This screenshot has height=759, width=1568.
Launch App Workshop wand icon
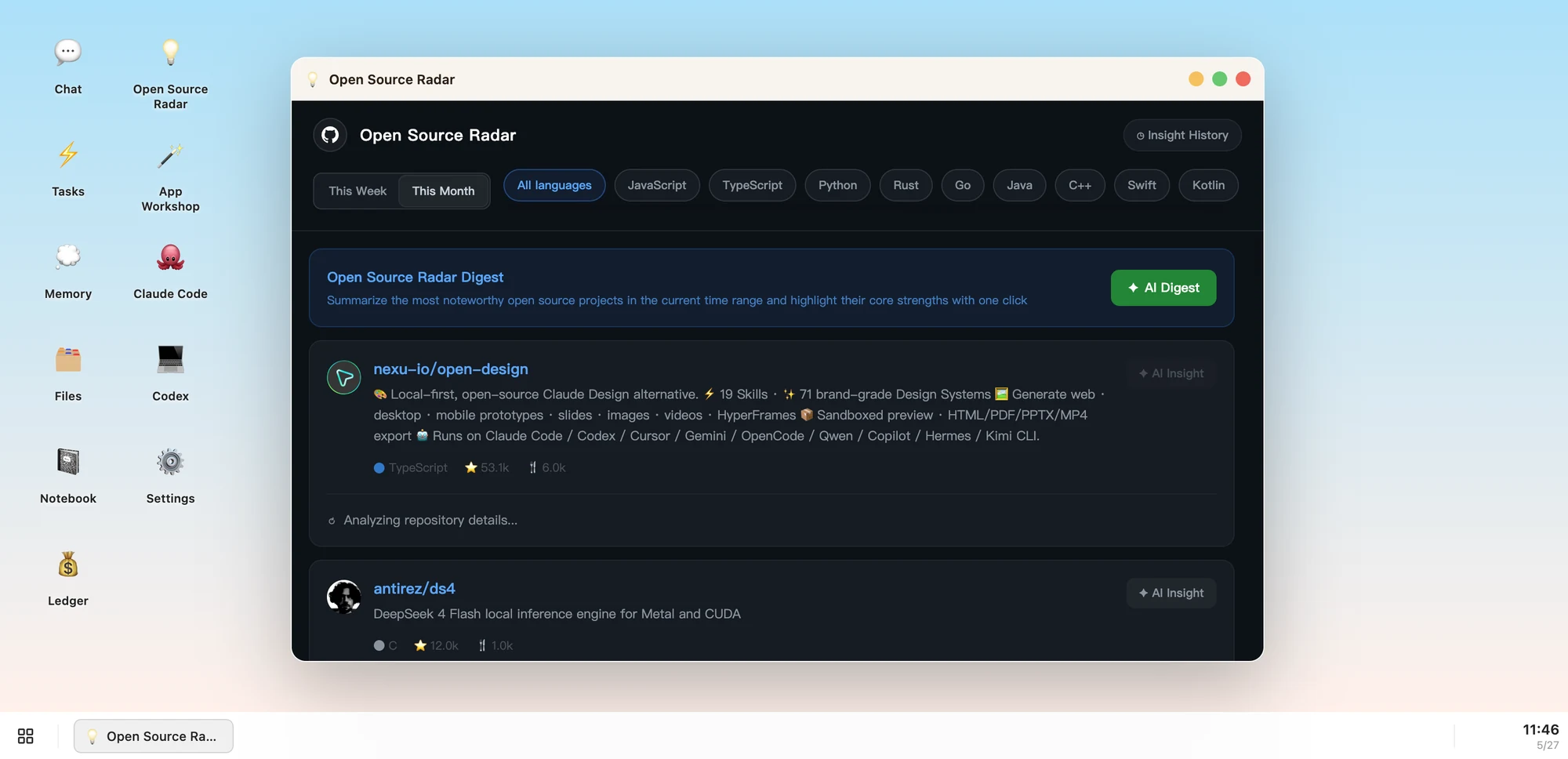[x=170, y=155]
